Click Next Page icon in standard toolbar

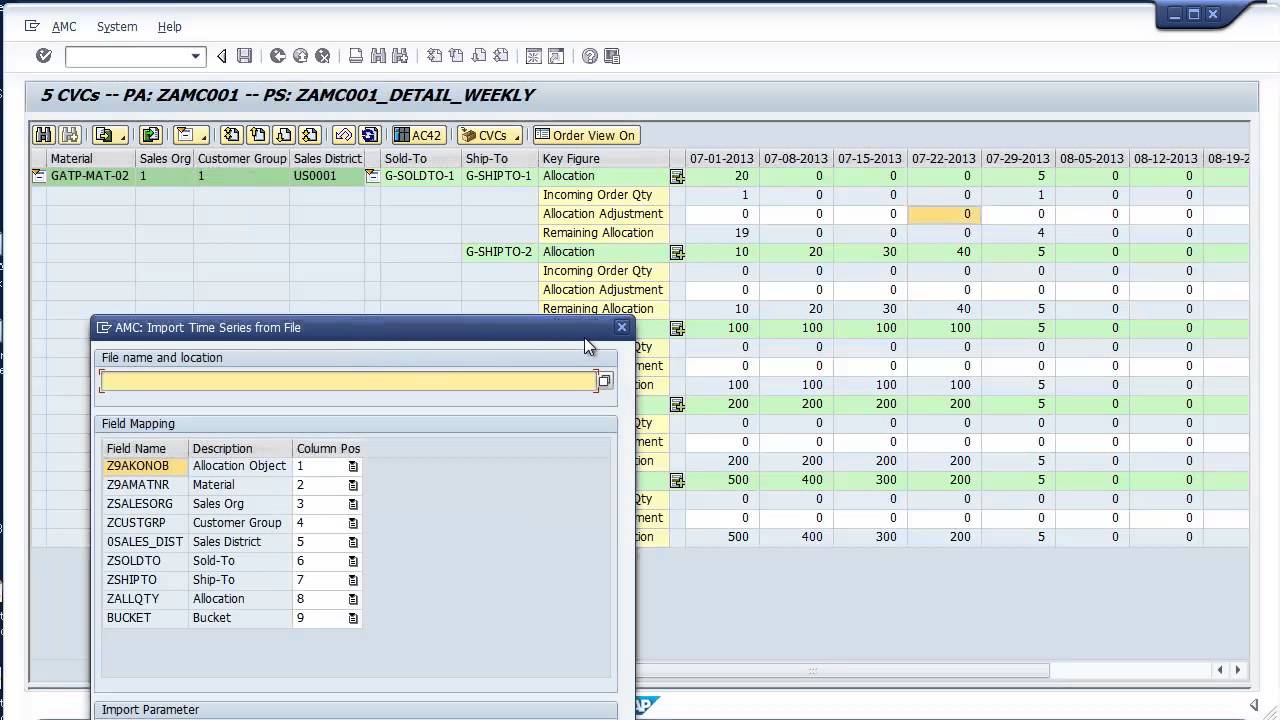point(478,56)
